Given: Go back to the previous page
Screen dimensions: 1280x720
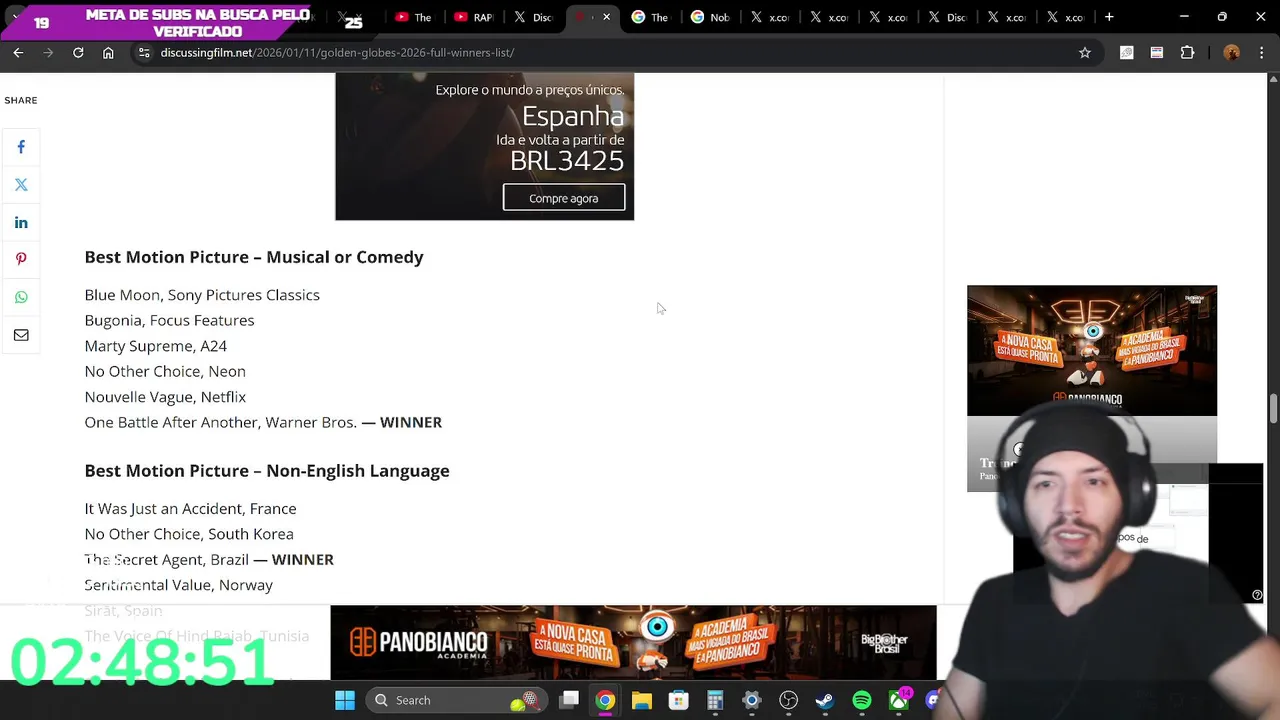Looking at the screenshot, I should (x=18, y=52).
